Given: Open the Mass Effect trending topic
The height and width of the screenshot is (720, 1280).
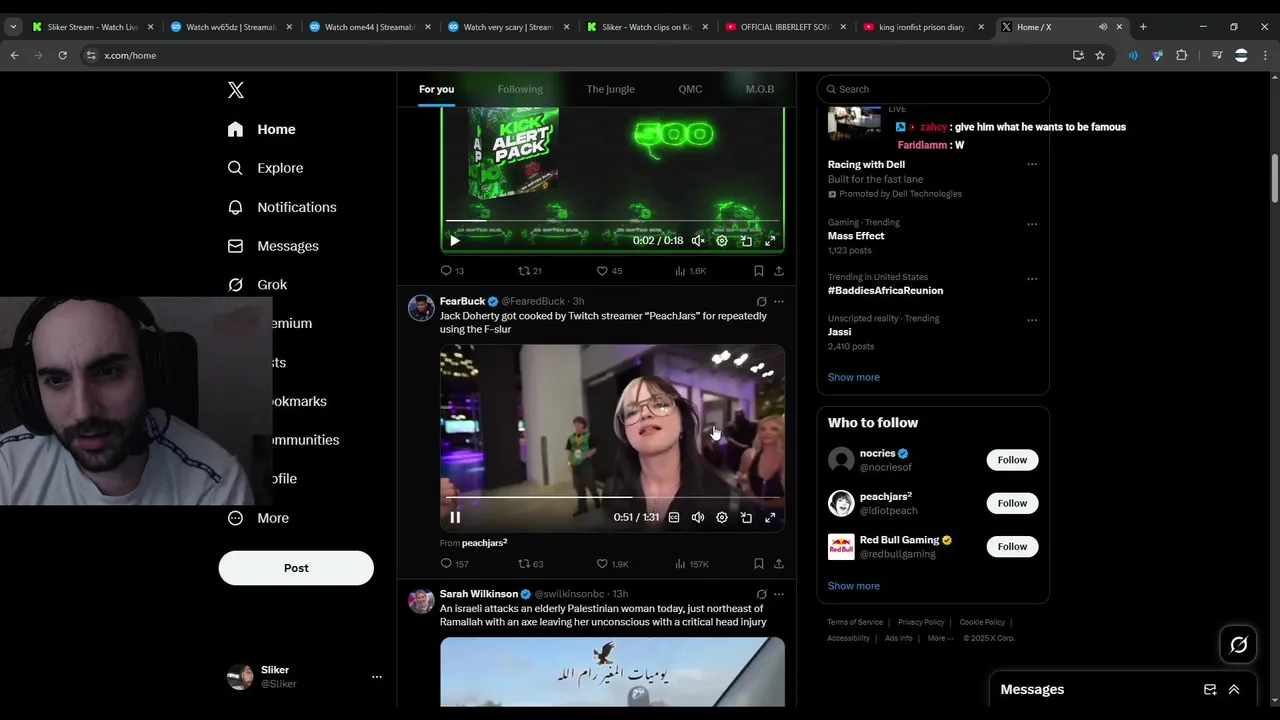Looking at the screenshot, I should tap(856, 236).
